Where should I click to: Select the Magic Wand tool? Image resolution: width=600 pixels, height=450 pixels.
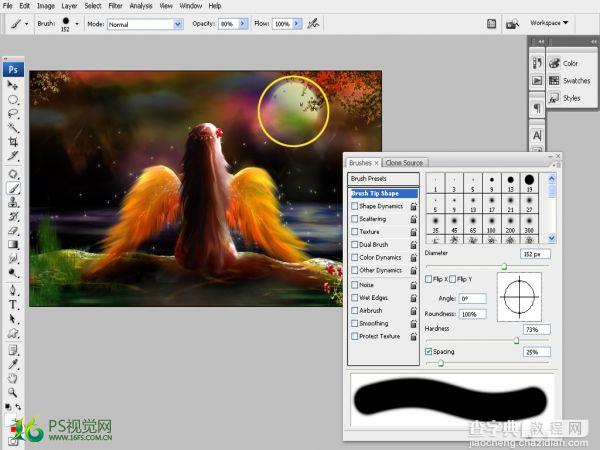[13, 127]
